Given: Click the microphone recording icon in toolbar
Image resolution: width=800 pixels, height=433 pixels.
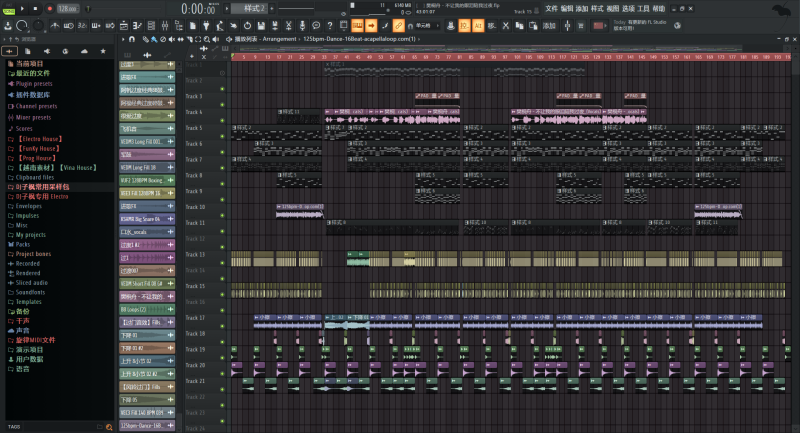Looking at the screenshot, I should click(x=303, y=26).
